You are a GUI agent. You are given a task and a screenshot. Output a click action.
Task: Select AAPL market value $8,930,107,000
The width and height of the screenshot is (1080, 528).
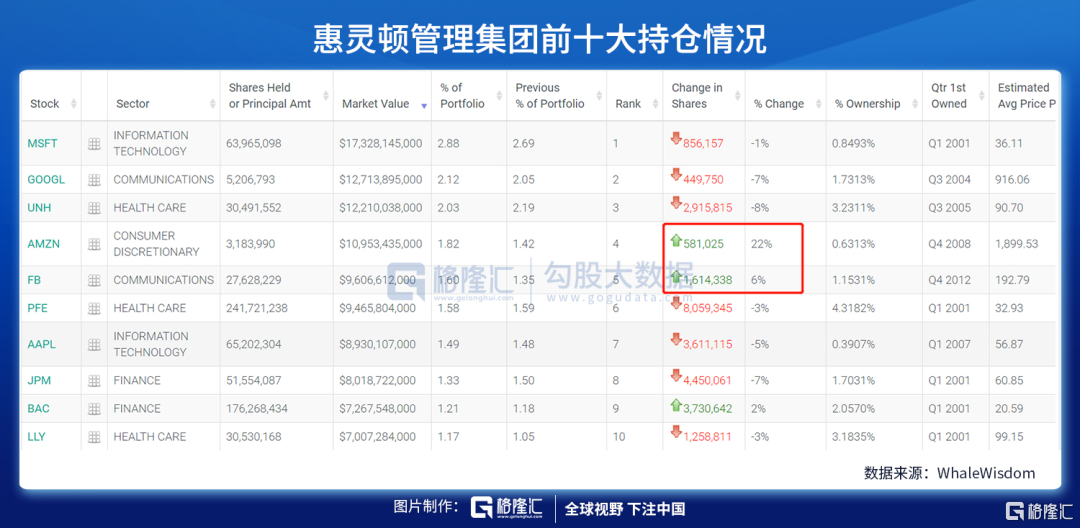tap(377, 345)
